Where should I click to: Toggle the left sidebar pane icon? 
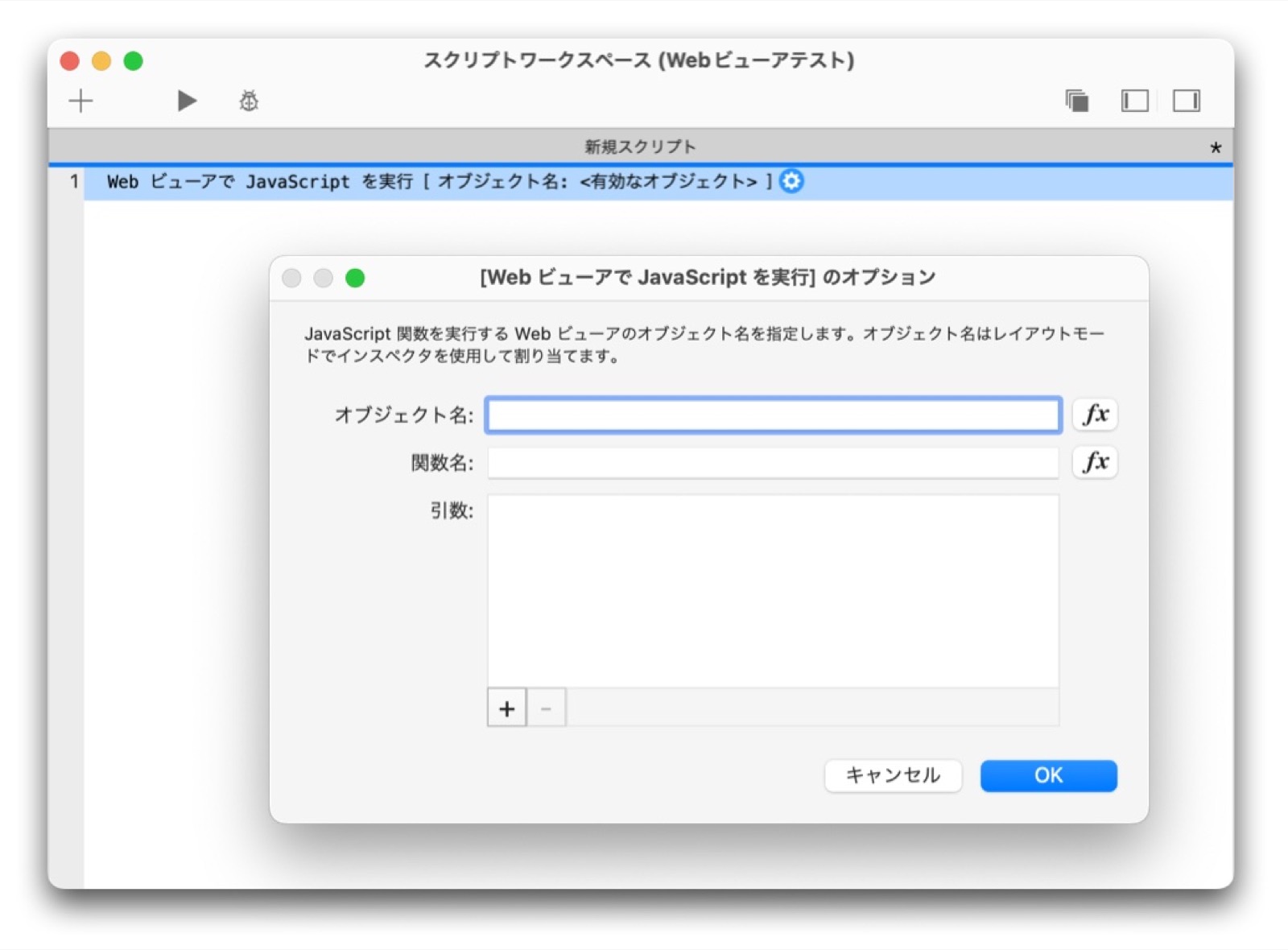[1135, 101]
